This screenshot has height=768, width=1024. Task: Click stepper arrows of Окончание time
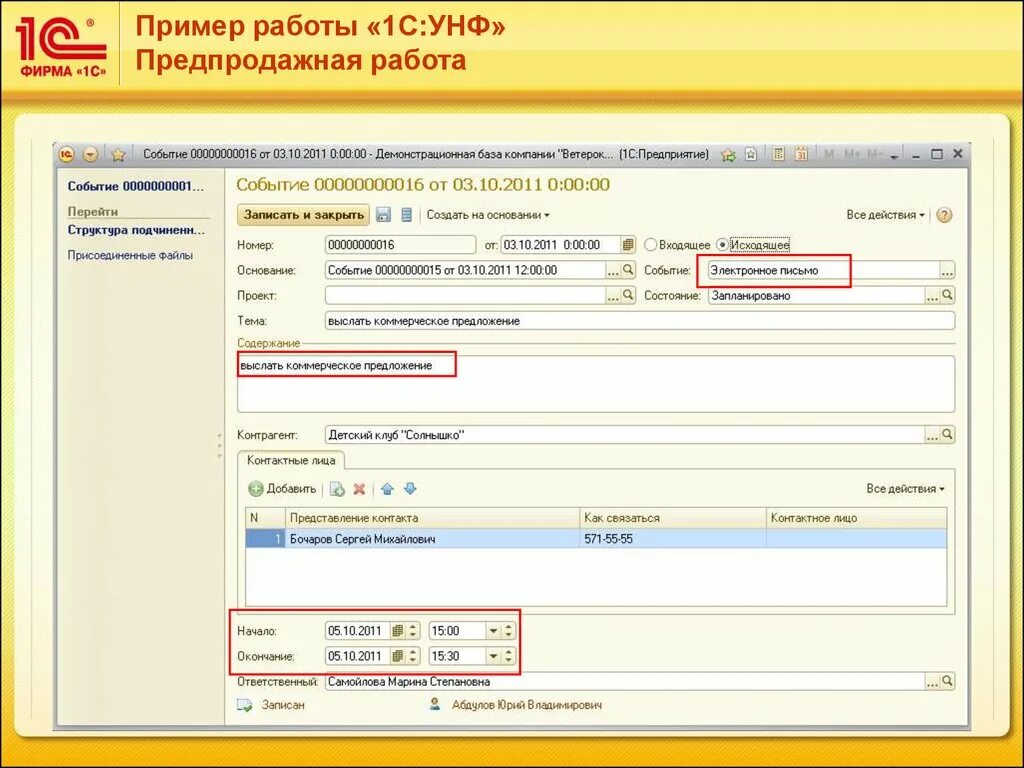pos(509,656)
